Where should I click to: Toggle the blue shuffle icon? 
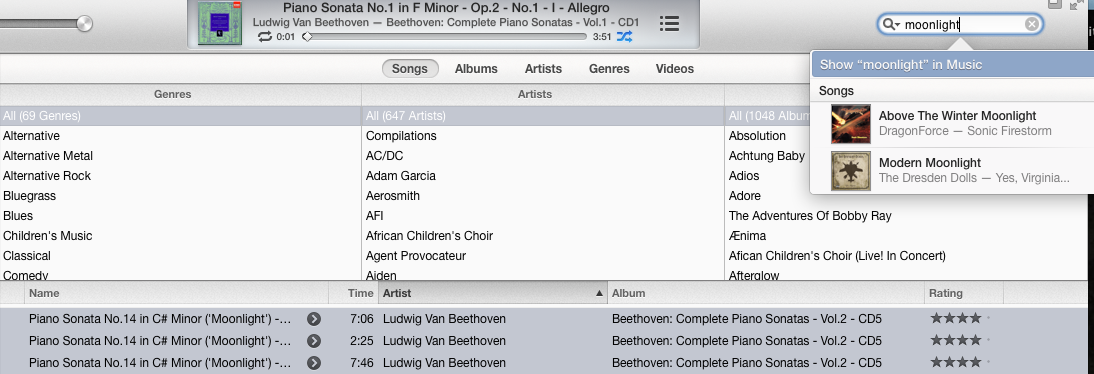(624, 37)
